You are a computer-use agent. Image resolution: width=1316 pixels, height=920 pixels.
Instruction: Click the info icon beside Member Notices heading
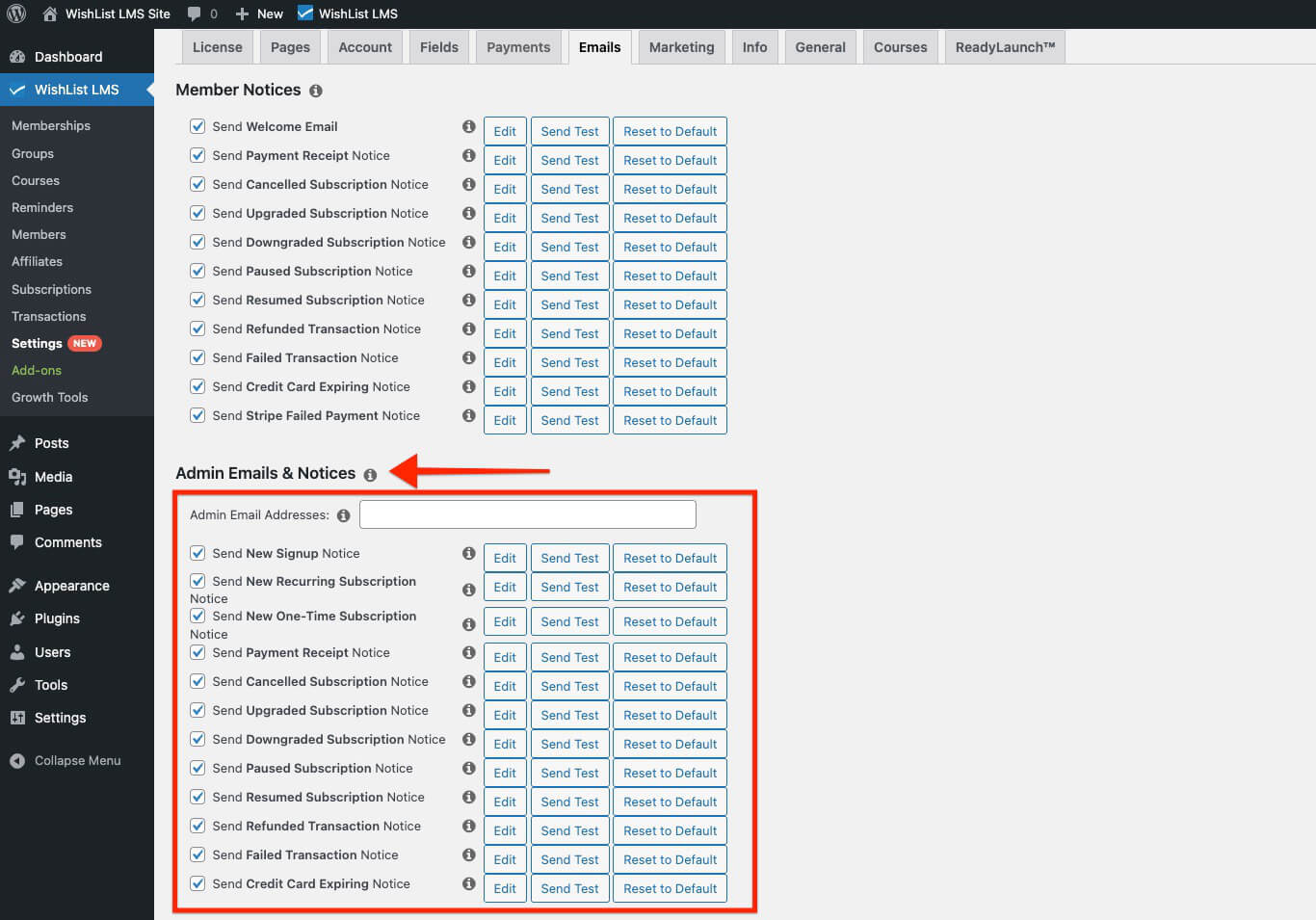315,91
